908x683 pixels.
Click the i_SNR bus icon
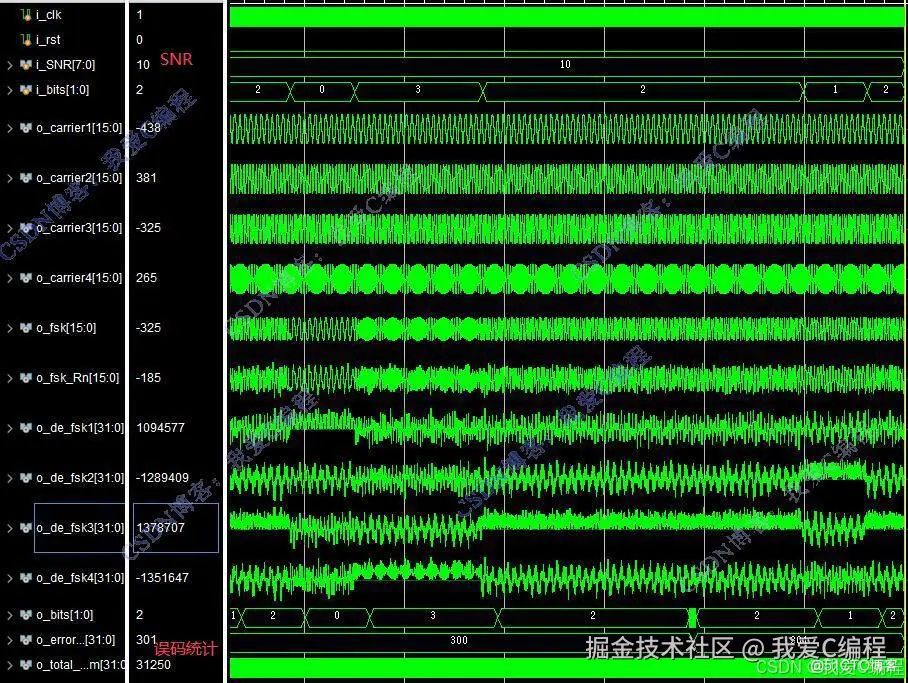25,65
